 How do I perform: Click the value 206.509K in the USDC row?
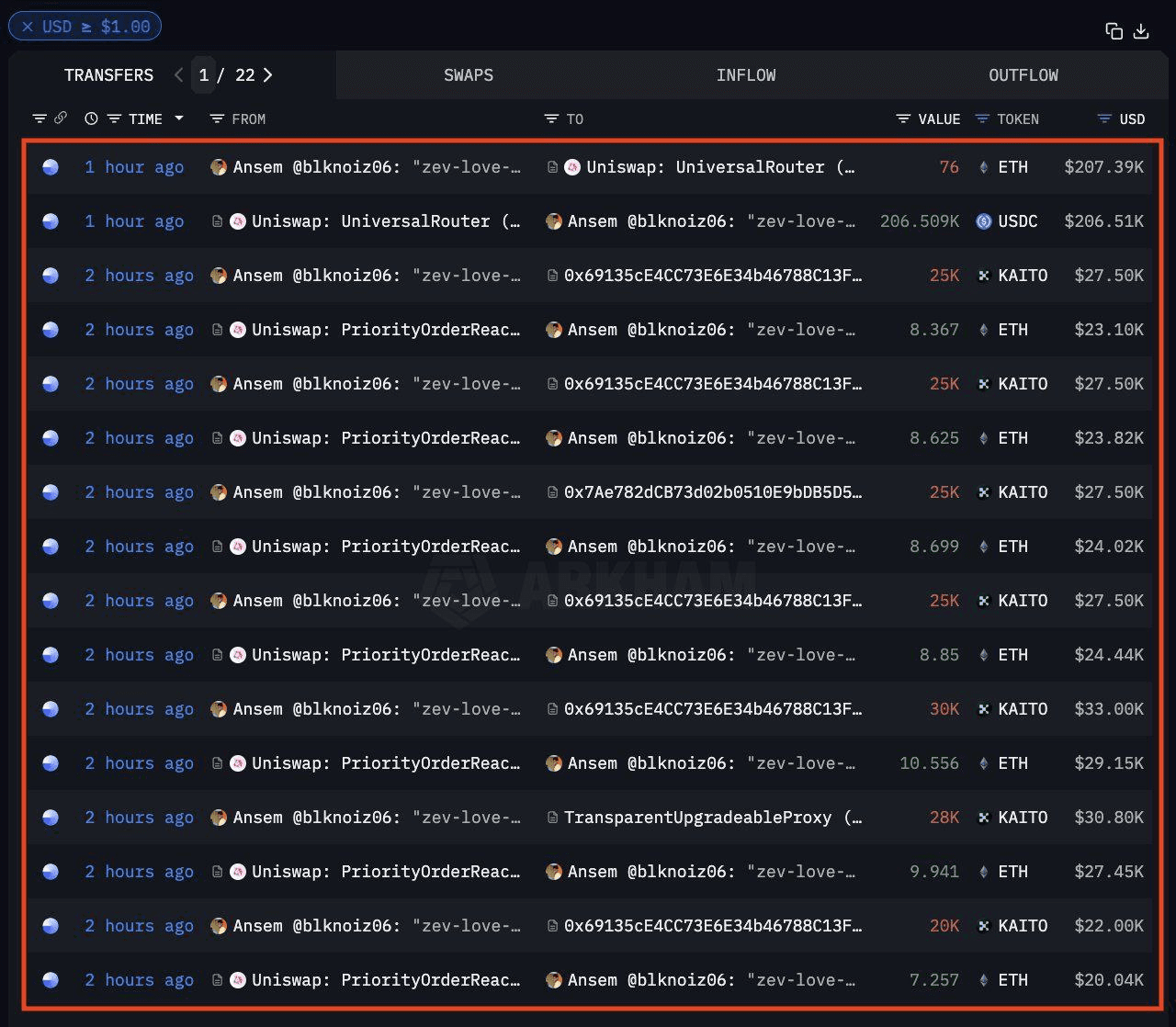point(920,221)
